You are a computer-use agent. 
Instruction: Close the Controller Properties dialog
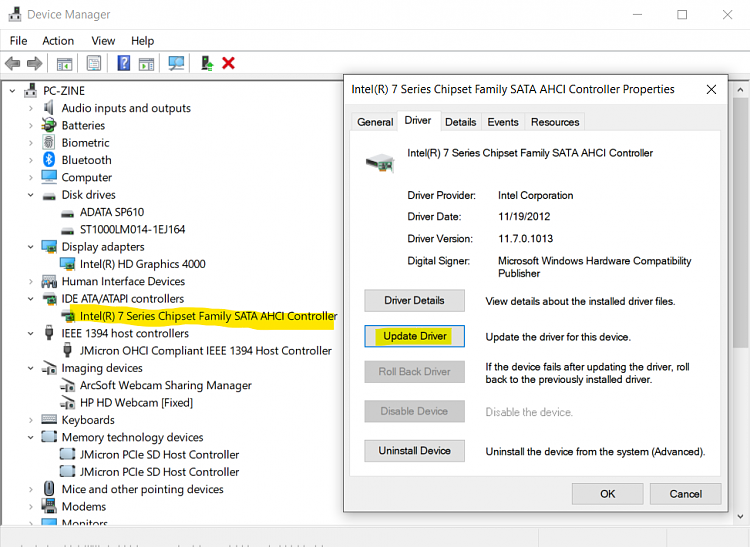711,89
